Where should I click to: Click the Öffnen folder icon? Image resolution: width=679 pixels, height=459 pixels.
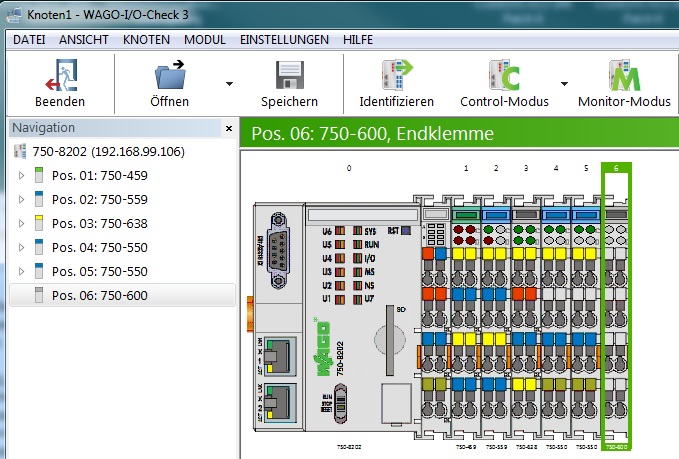pos(169,76)
